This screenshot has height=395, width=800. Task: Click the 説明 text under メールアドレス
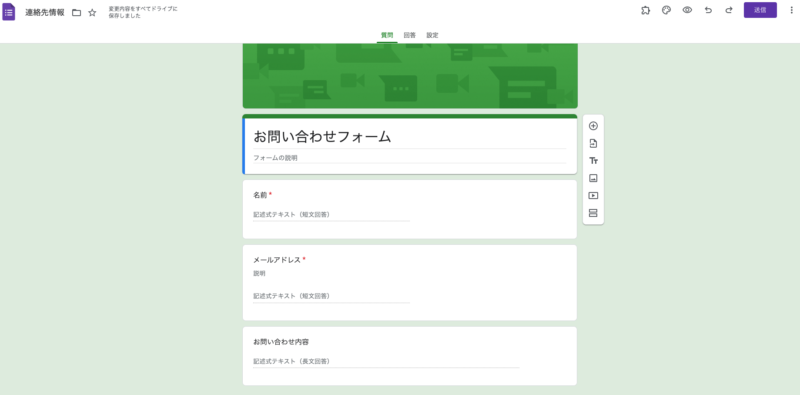(x=259, y=274)
